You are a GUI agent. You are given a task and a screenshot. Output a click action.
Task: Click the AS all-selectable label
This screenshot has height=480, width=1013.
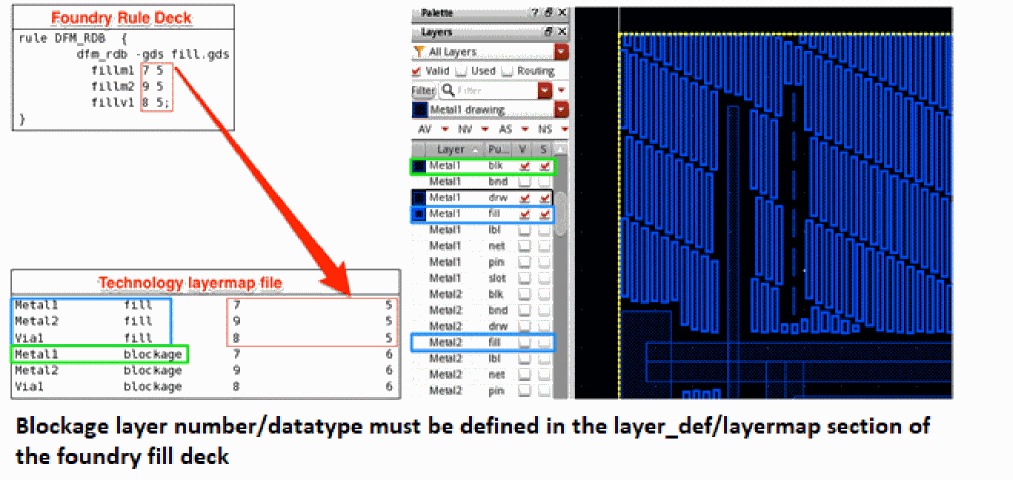point(506,129)
